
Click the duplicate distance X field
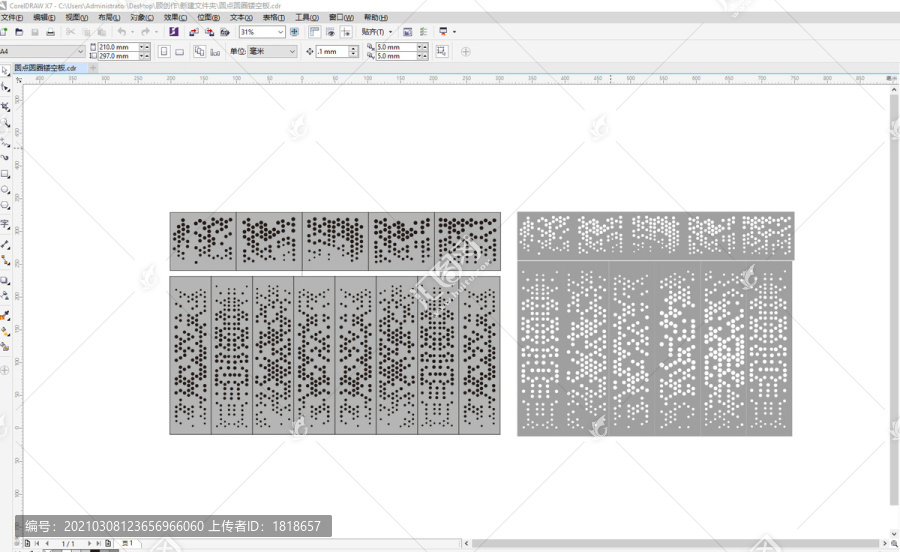pos(396,47)
